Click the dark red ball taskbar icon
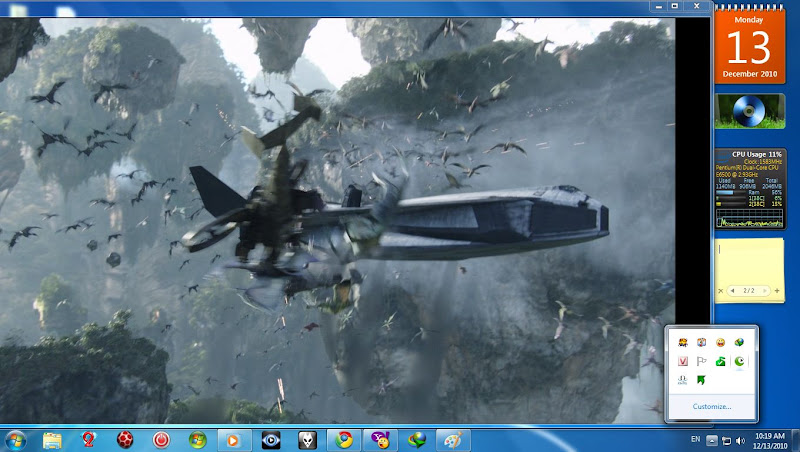800x452 pixels. coord(125,440)
